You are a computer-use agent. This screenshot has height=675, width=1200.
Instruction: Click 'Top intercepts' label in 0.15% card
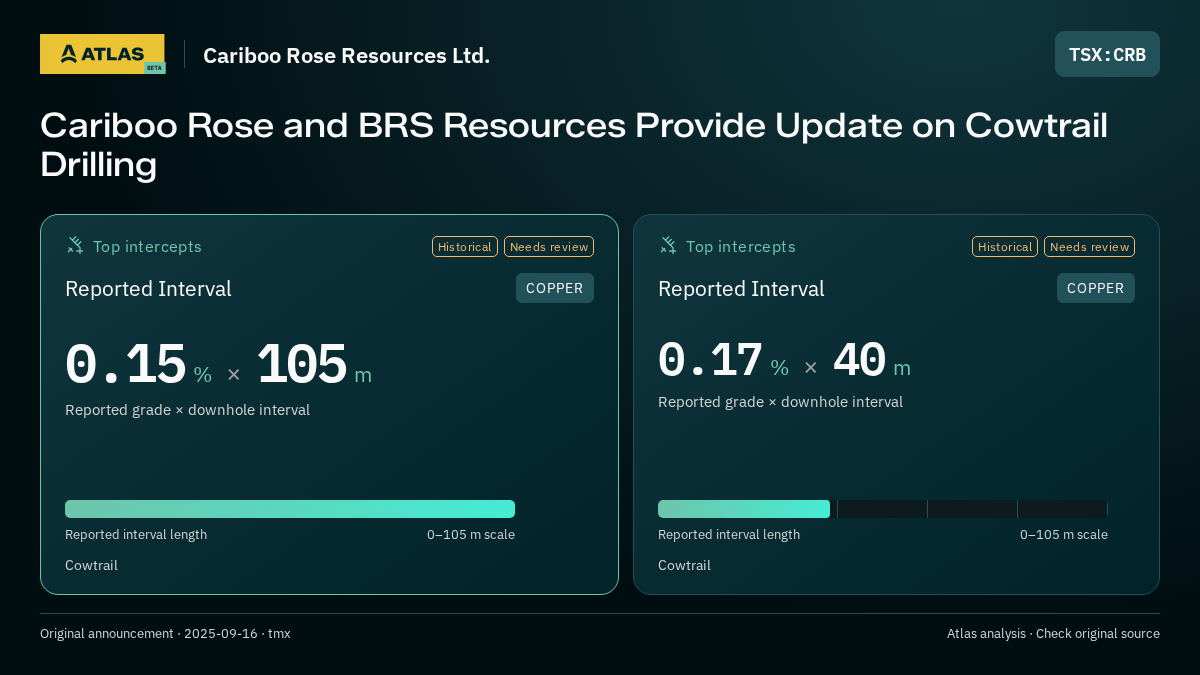pos(147,246)
